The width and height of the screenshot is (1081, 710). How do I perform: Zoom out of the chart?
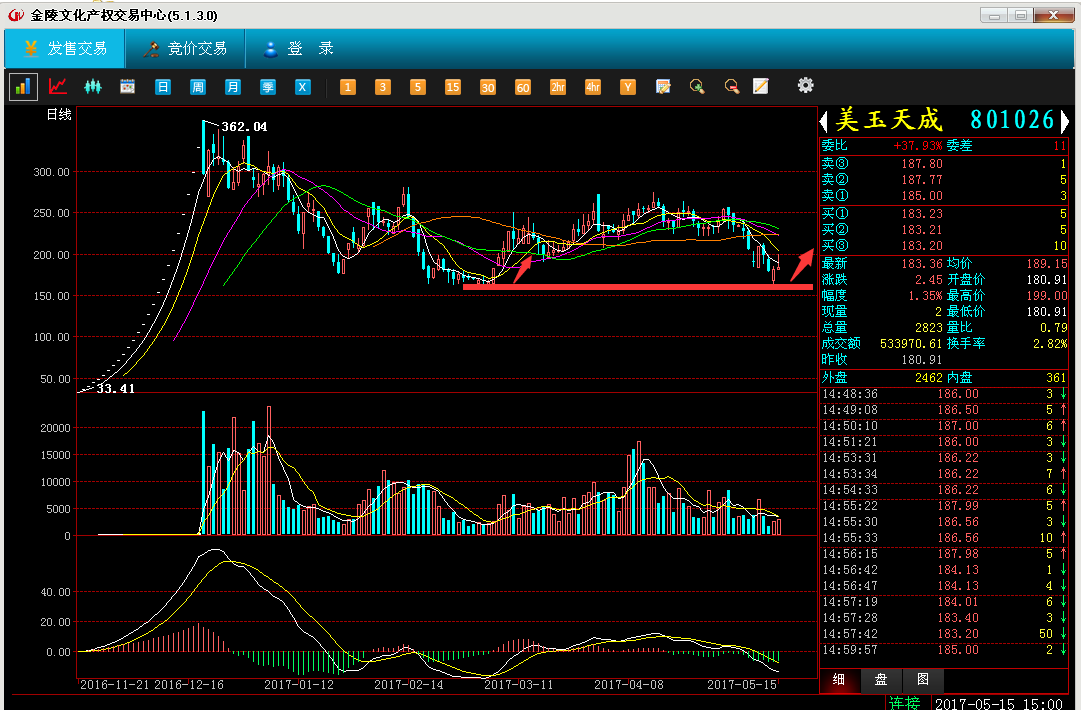coord(732,86)
